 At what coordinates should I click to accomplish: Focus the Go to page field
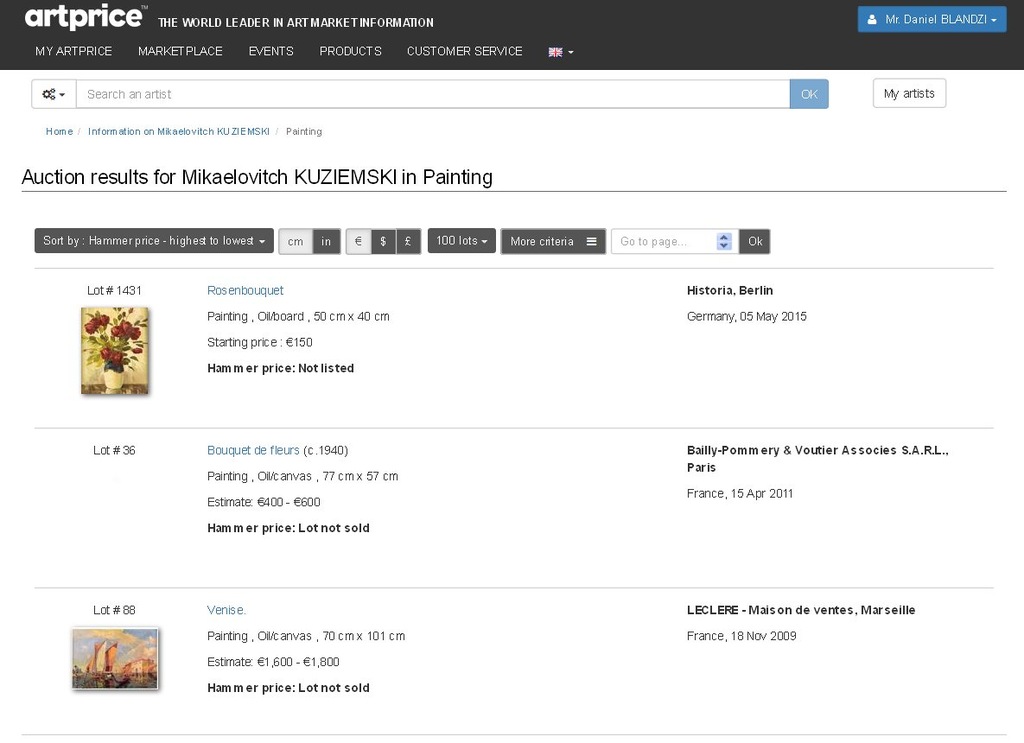tap(675, 242)
